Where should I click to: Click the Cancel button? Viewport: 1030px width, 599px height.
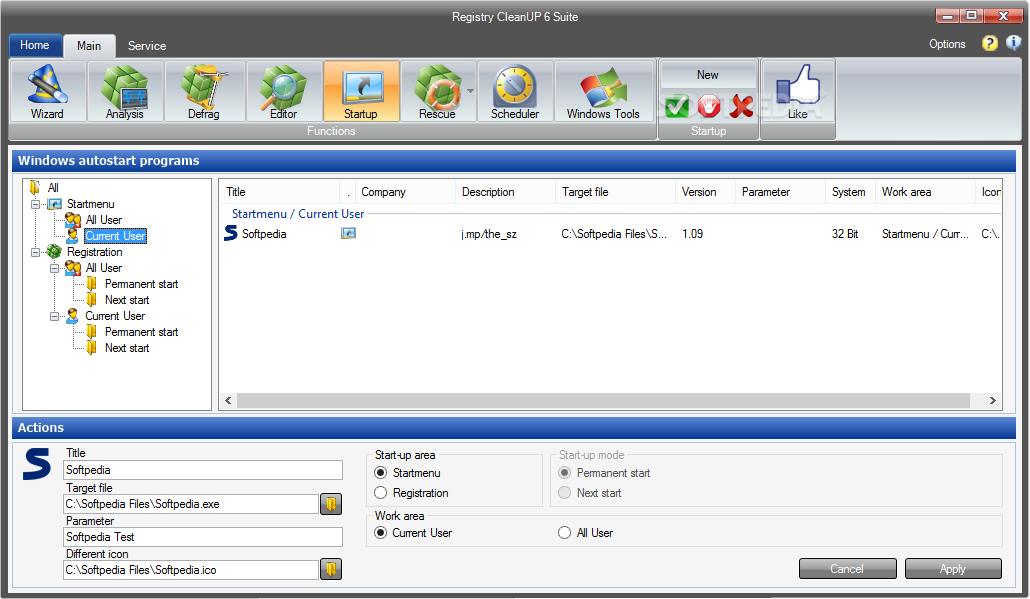point(847,569)
